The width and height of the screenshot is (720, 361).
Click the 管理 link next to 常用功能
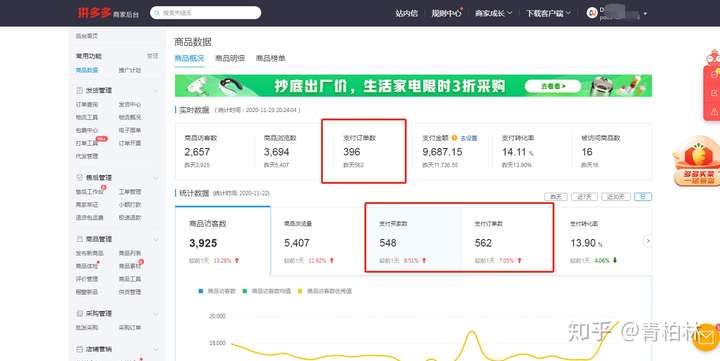click(152, 56)
